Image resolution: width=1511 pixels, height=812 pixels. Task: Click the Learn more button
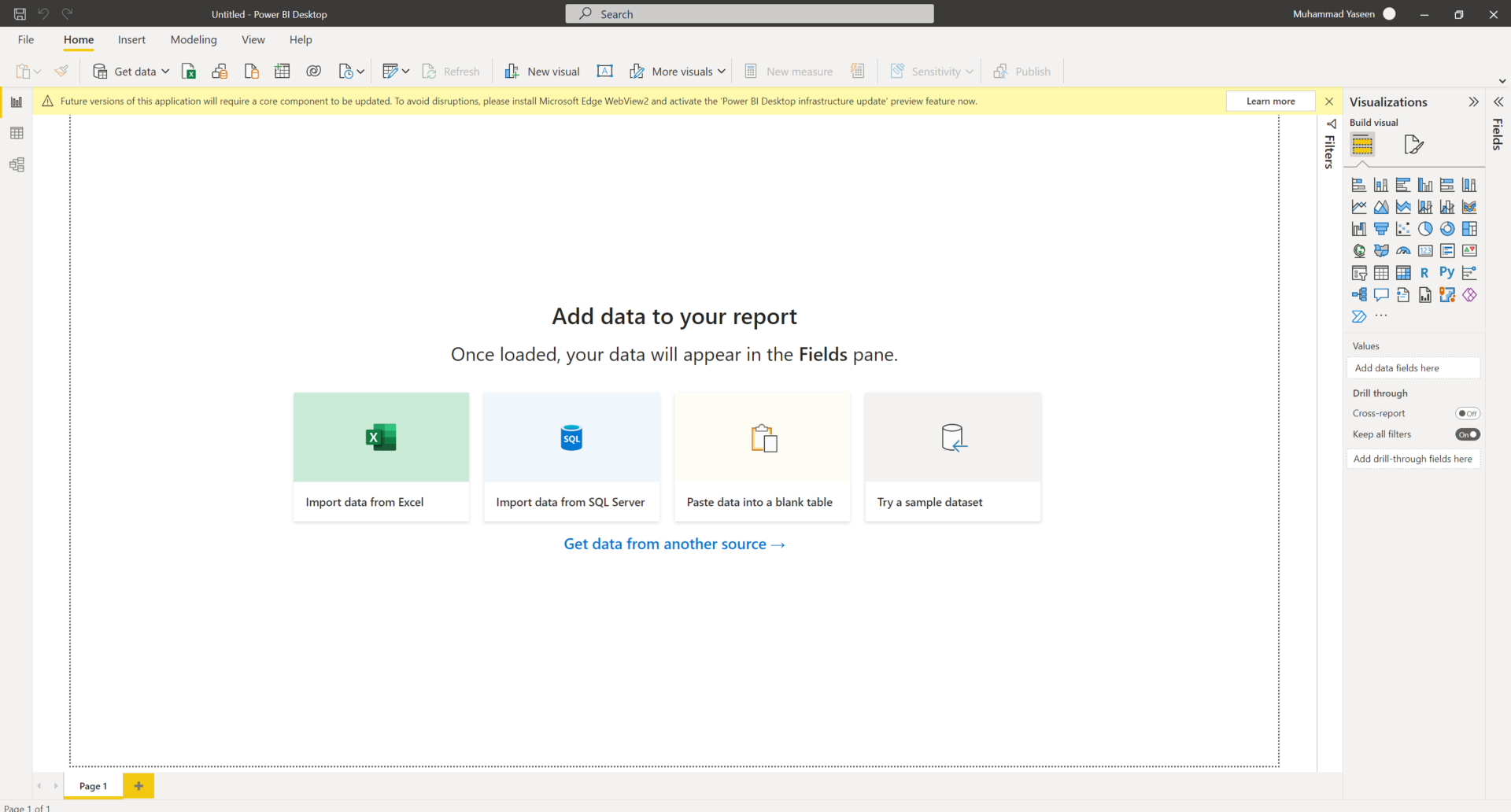(x=1270, y=101)
